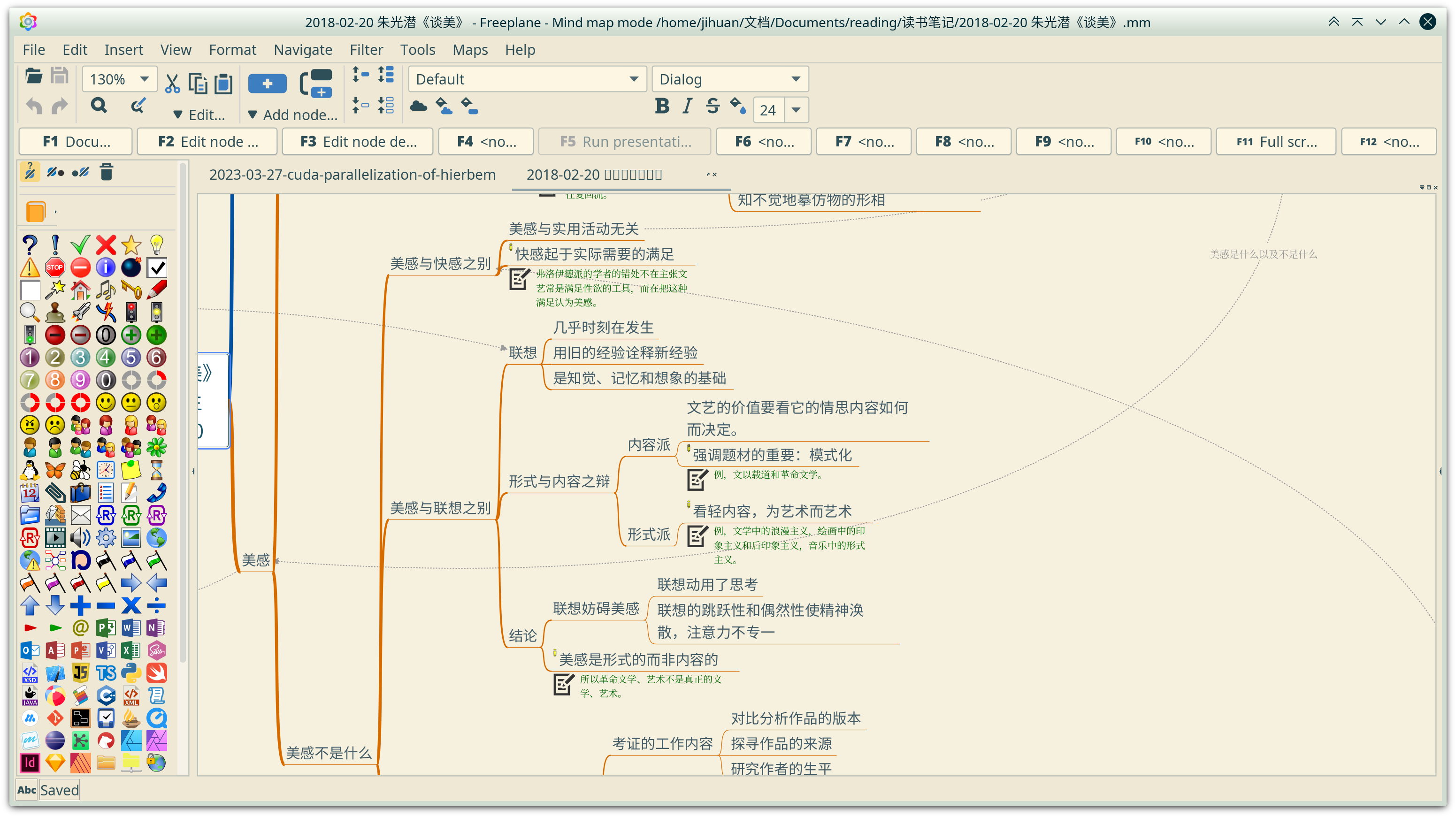The width and height of the screenshot is (1456, 817).
Task: Click the font size field showing 24
Action: [x=768, y=110]
